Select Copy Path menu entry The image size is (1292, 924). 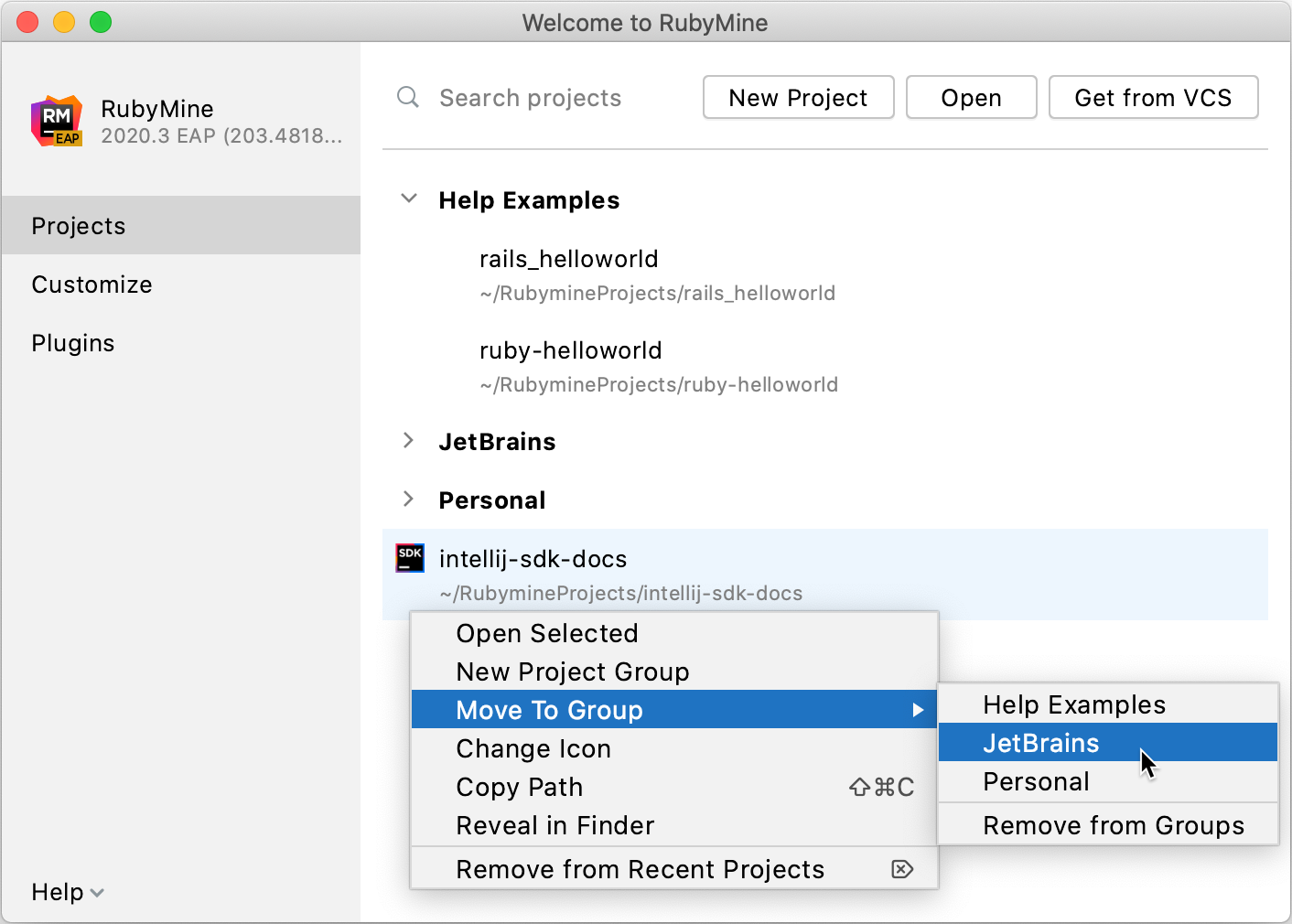click(x=674, y=787)
